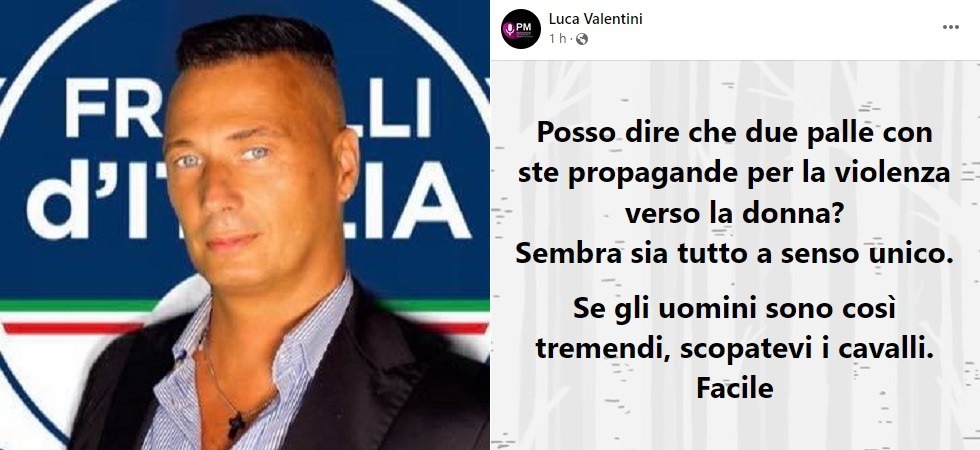Viewport: 980px width, 450px height.
Task: Open the PM profile avatar
Action: 521,29
